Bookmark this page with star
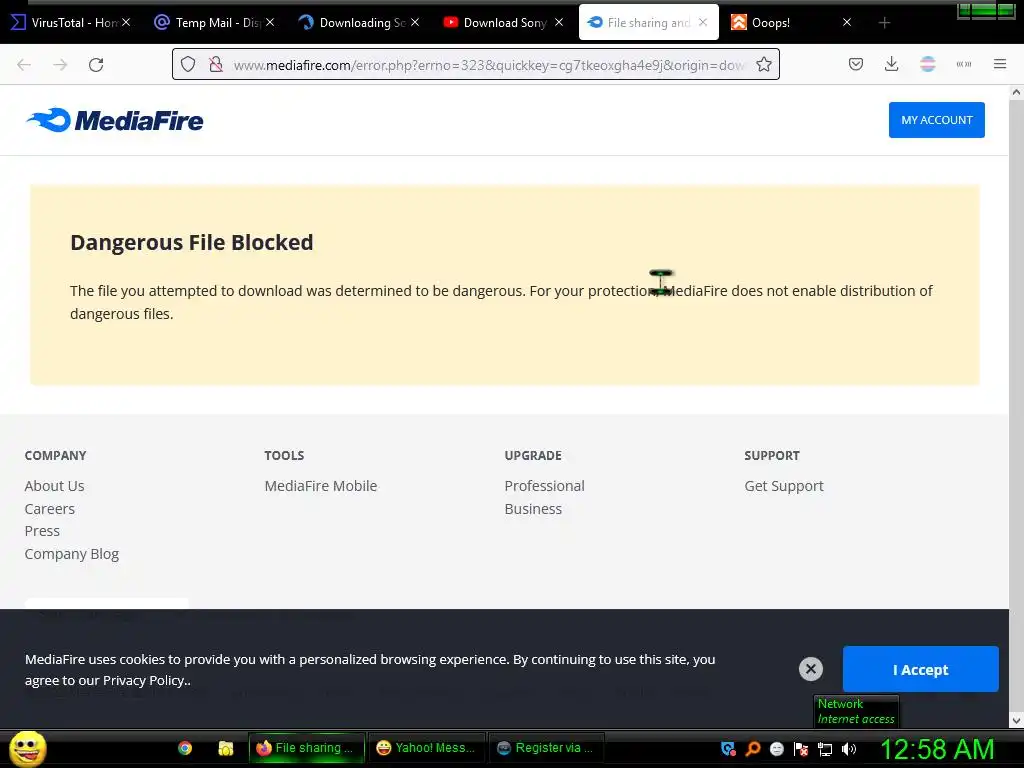1024x768 pixels. click(x=763, y=64)
